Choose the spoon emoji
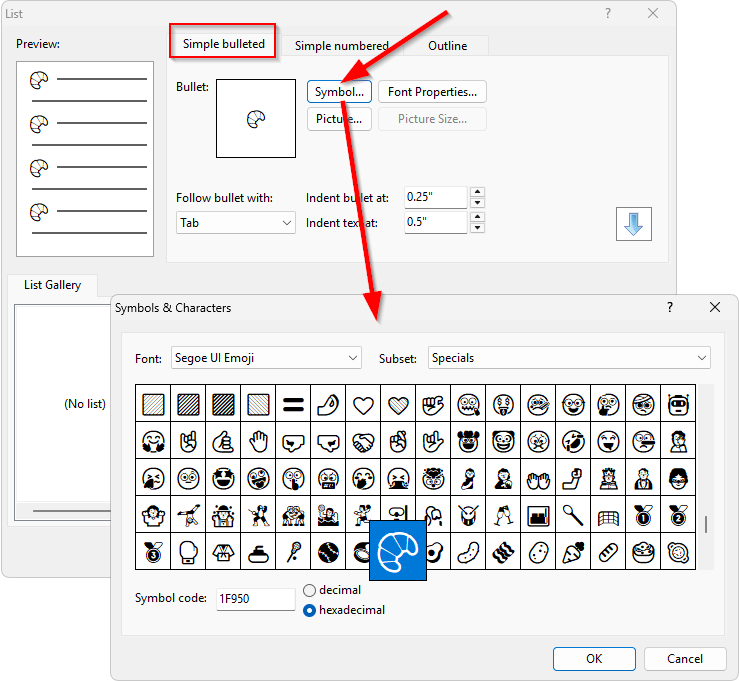The width and height of the screenshot is (739, 681). 573,515
